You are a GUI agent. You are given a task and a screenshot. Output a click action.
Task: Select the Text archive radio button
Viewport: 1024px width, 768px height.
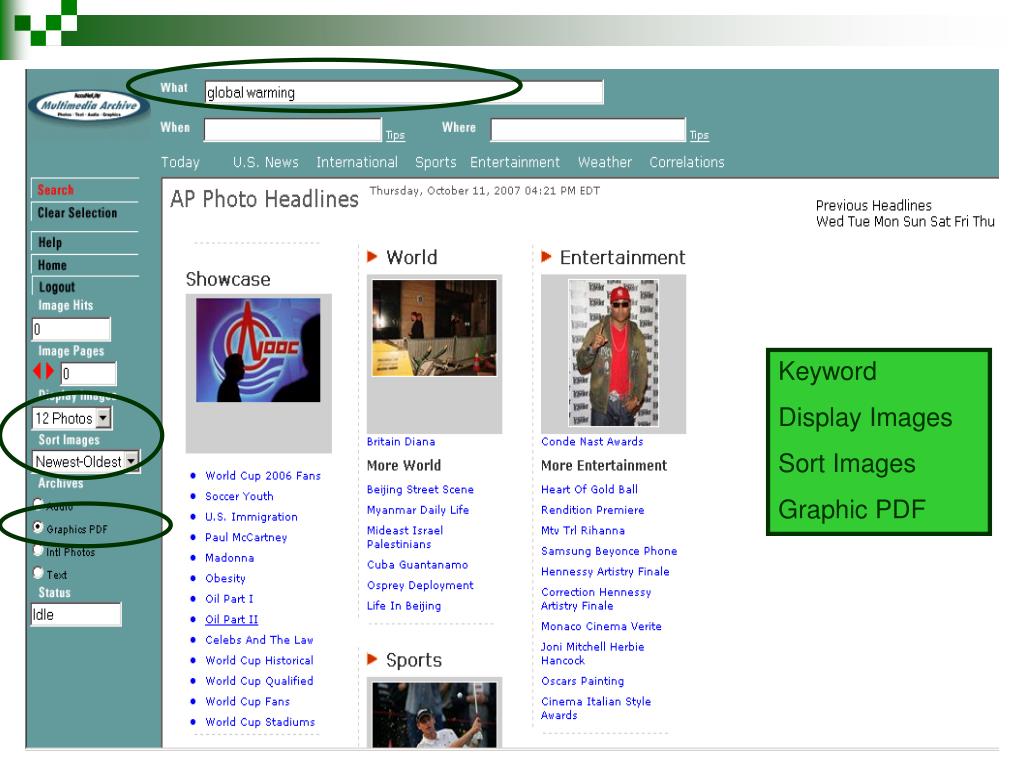tap(39, 573)
